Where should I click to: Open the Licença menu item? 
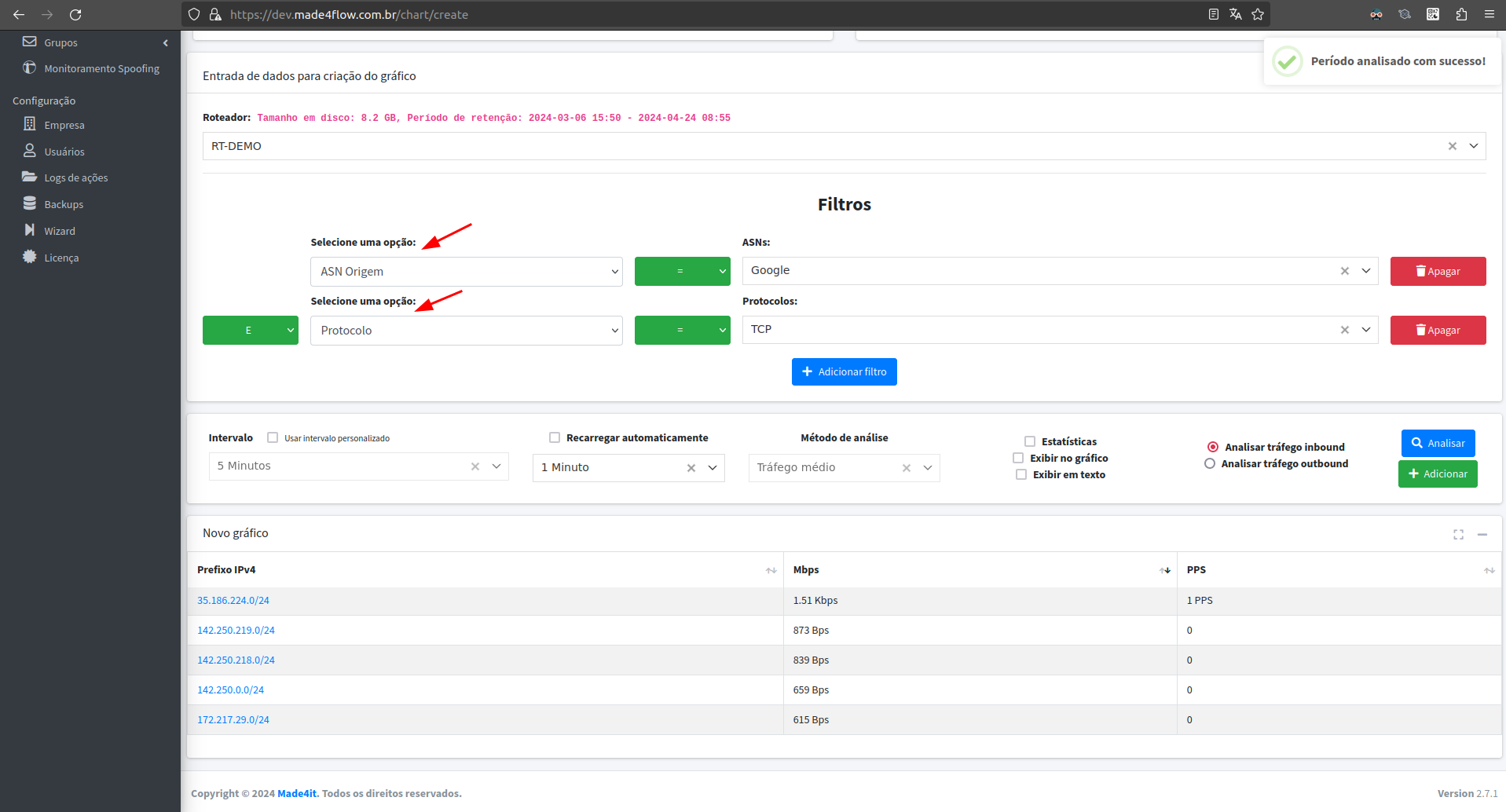(61, 258)
